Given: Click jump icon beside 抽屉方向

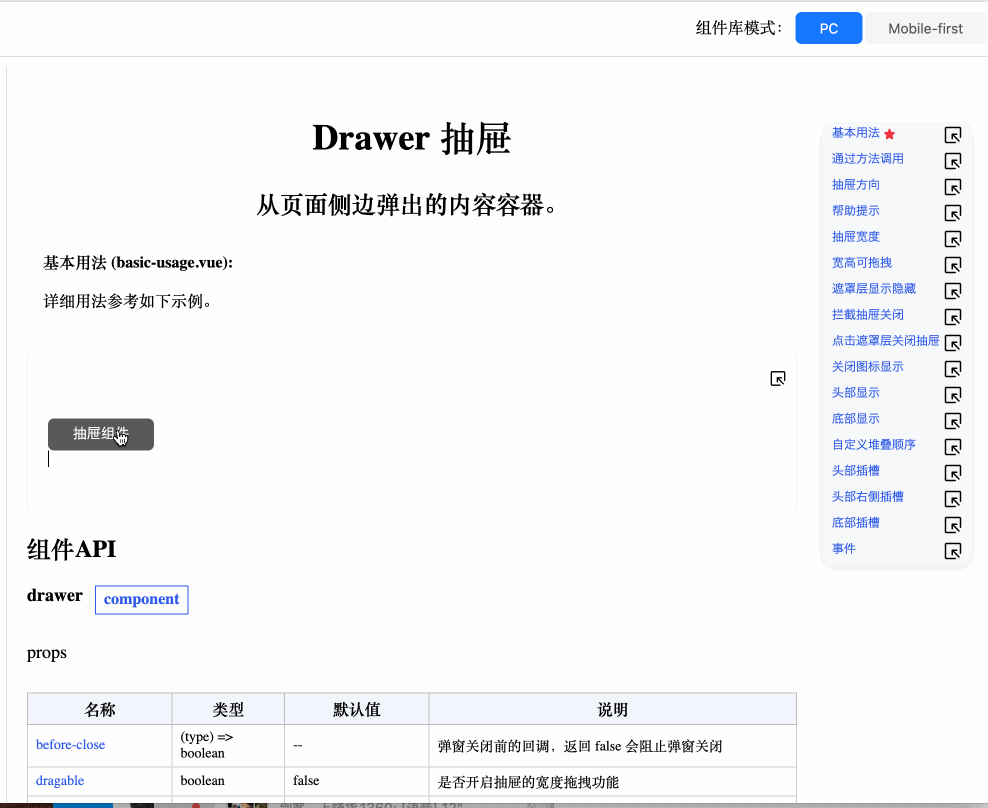Looking at the screenshot, I should (x=953, y=187).
